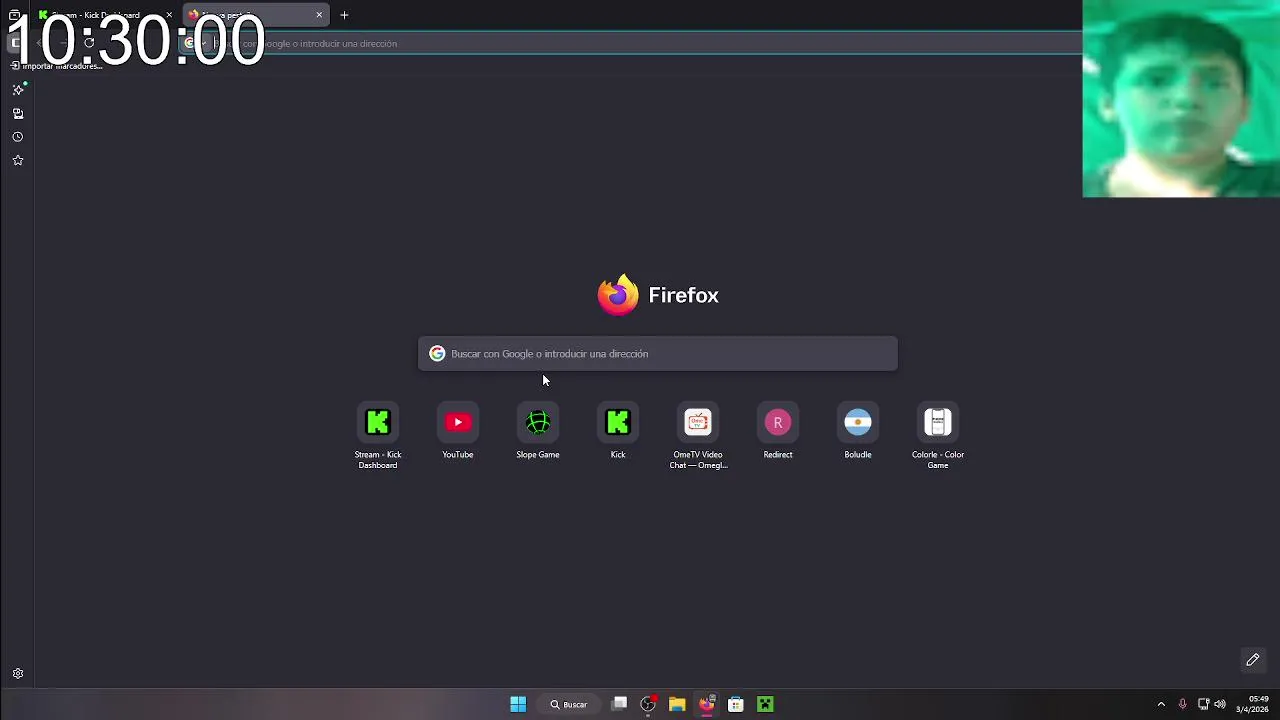
Task: Open the Windows Start menu
Action: 518,704
